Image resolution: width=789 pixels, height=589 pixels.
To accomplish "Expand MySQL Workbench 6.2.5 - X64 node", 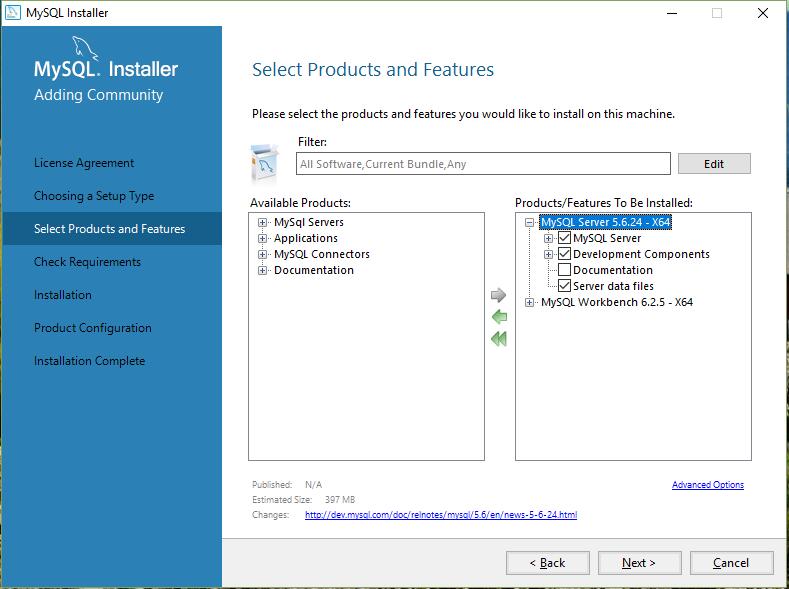I will click(x=530, y=302).
